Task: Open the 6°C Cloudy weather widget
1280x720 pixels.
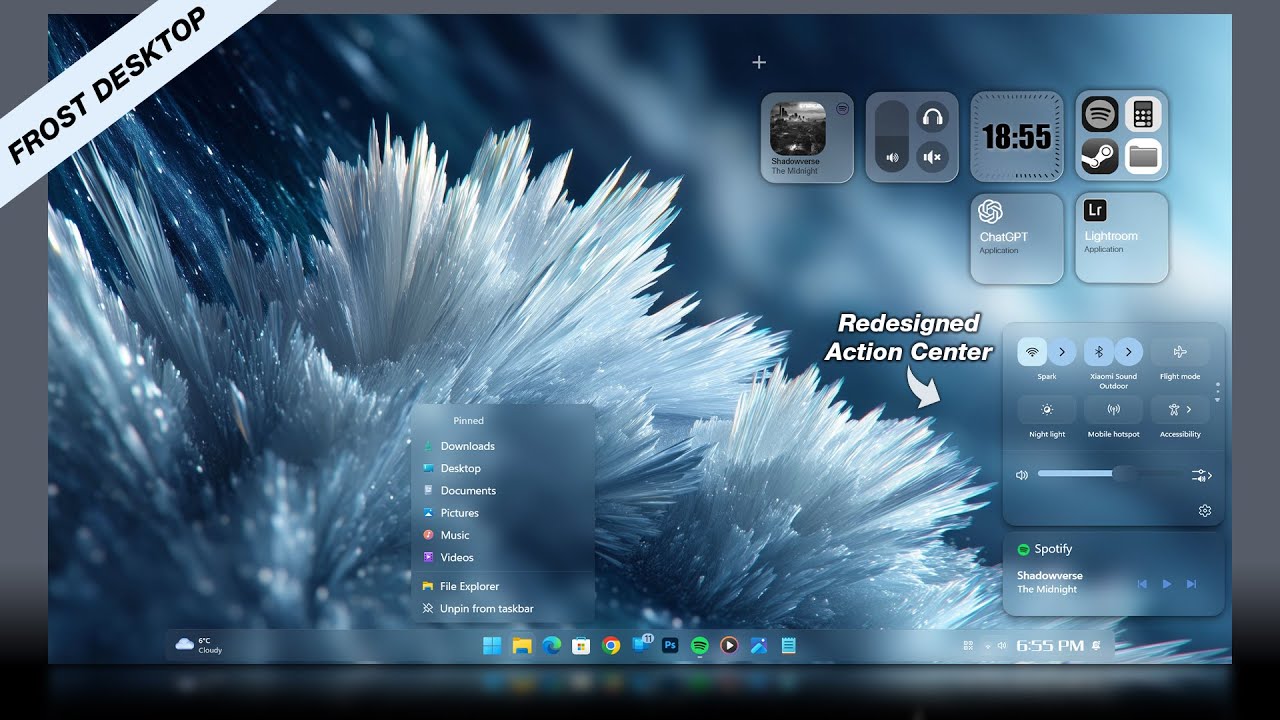Action: click(199, 645)
